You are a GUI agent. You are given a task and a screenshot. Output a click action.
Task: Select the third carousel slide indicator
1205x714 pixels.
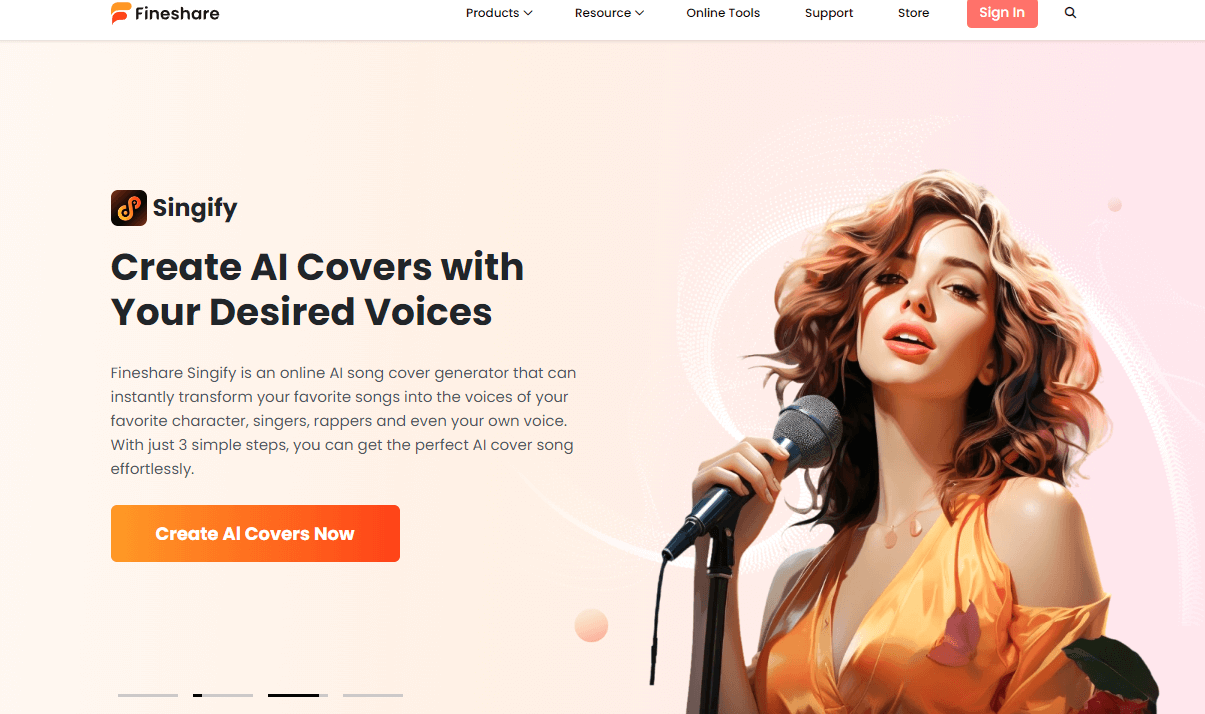(x=298, y=695)
